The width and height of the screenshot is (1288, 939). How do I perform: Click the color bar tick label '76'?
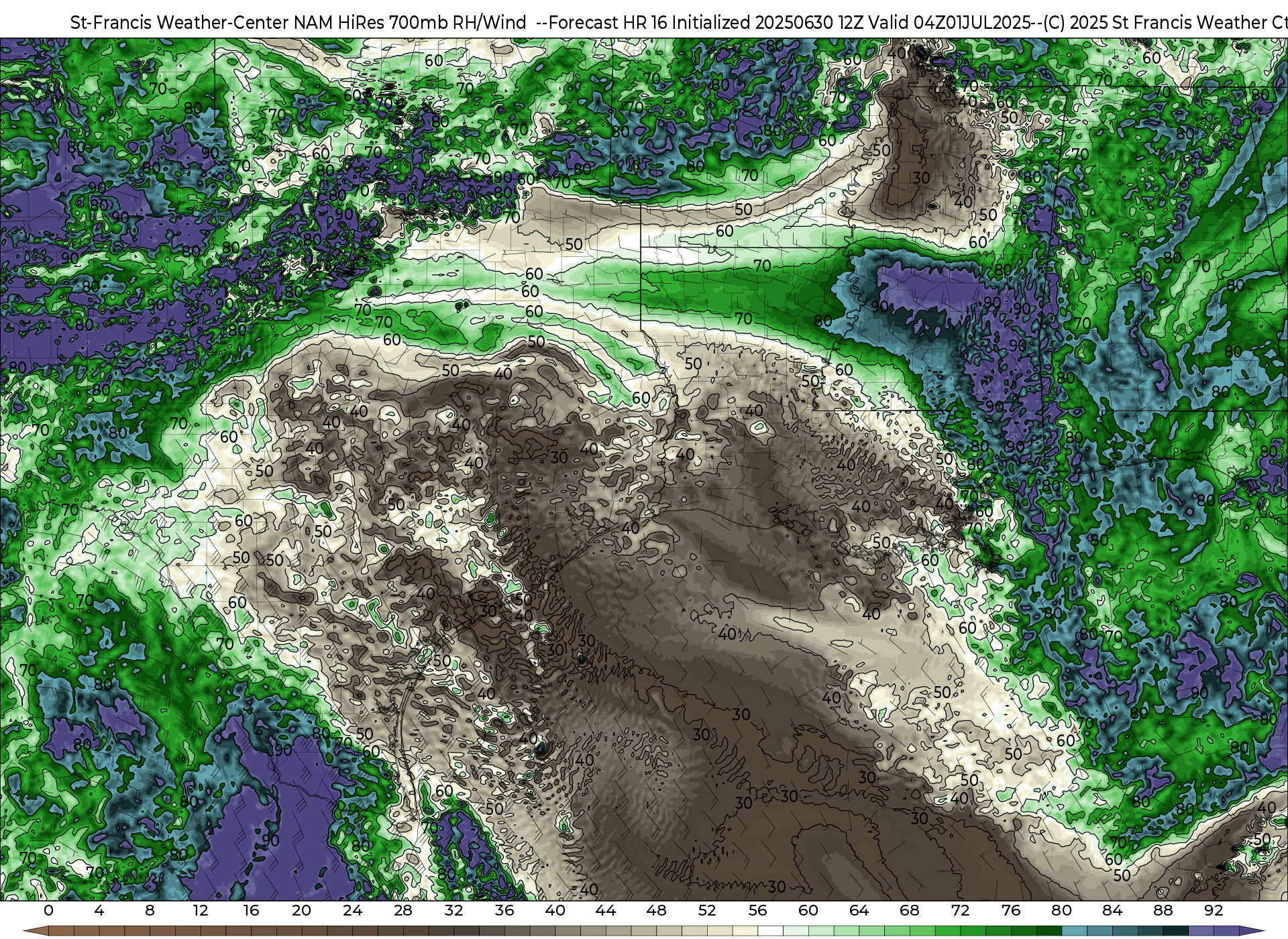click(1011, 911)
